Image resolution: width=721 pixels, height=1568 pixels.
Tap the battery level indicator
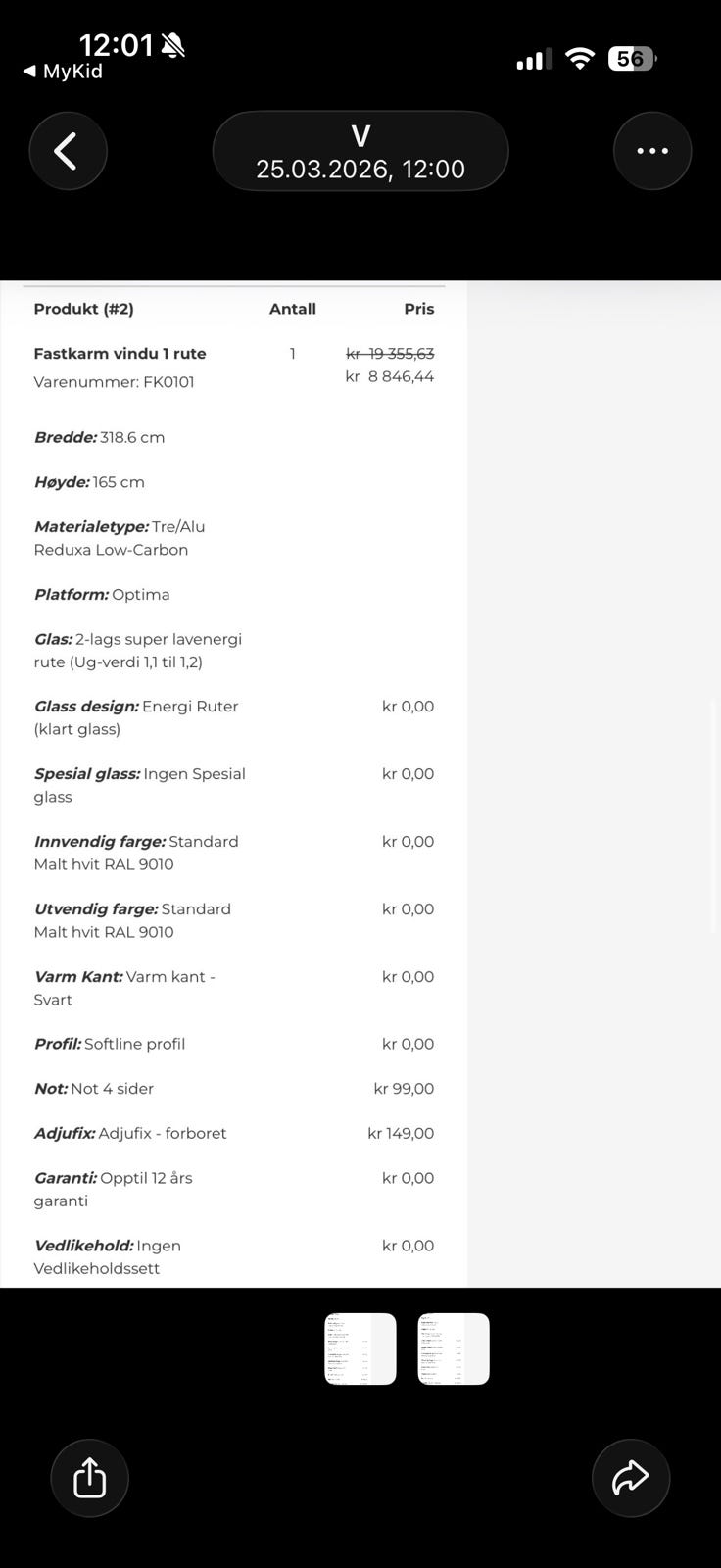pos(632,59)
